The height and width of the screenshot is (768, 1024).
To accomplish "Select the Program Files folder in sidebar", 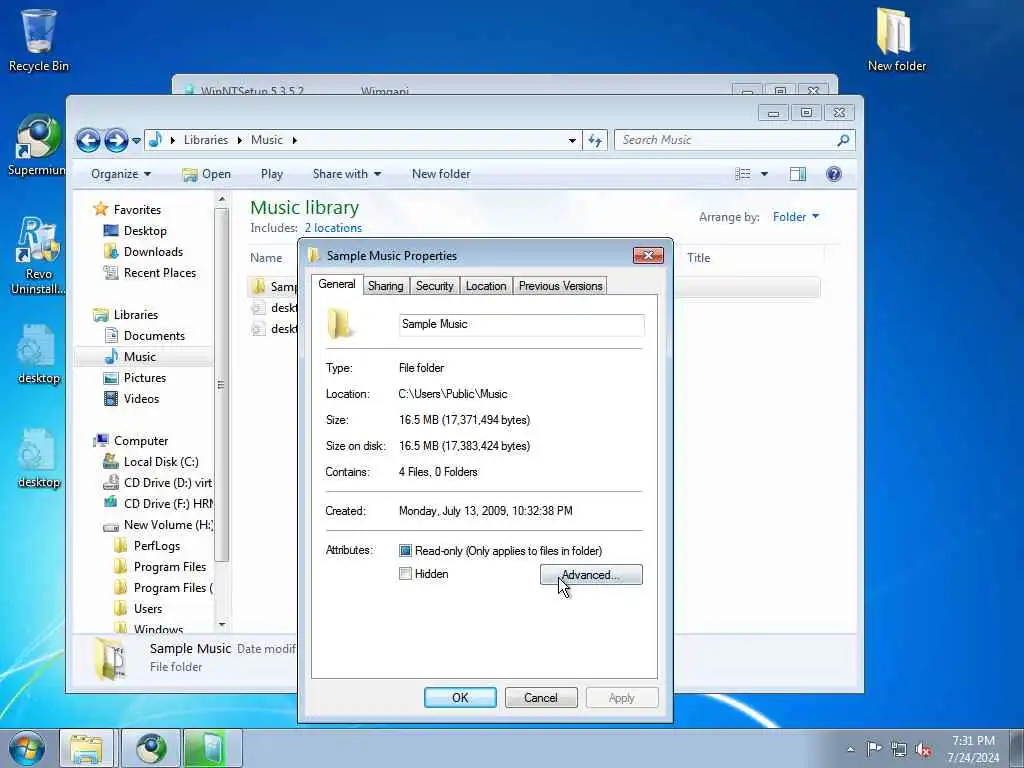I will pos(160,567).
